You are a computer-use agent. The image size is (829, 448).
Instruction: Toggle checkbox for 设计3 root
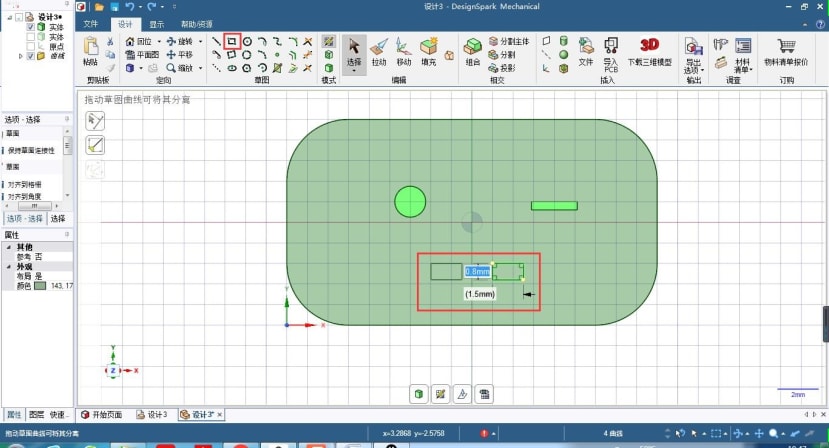(19, 17)
